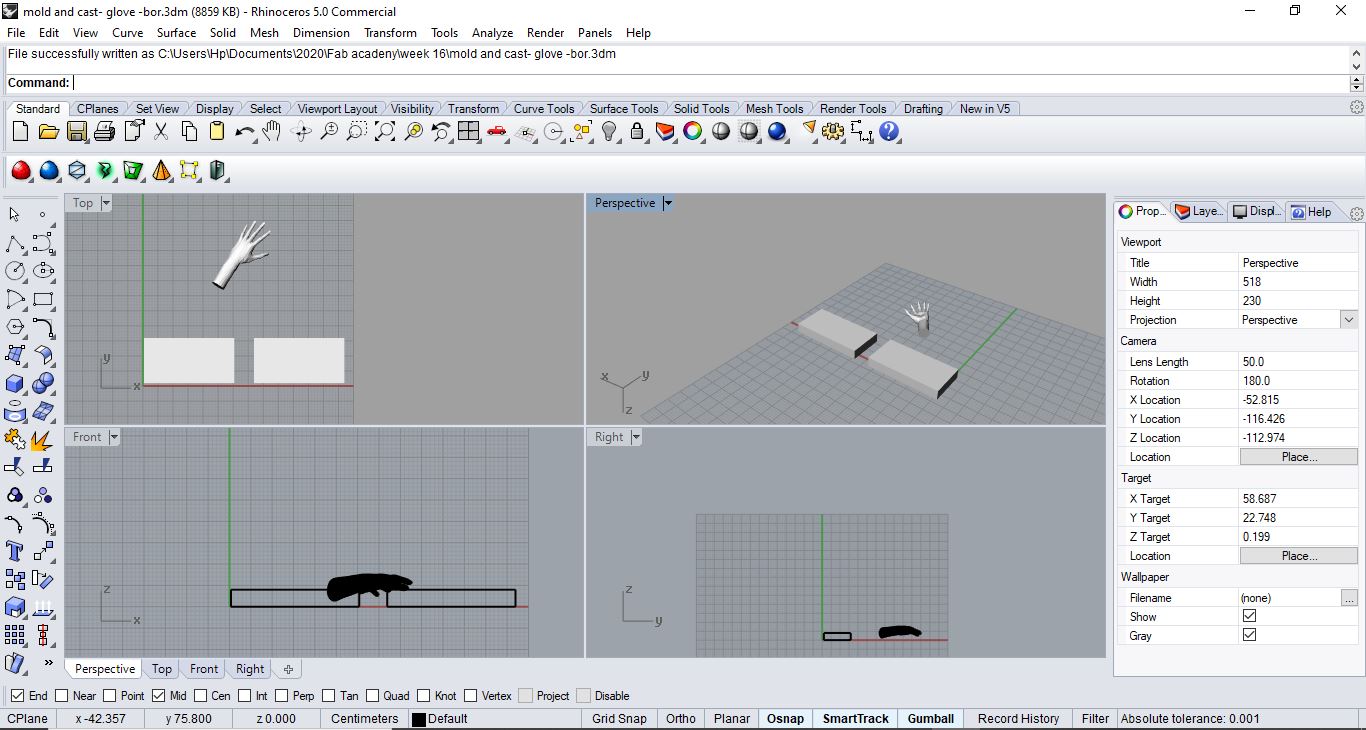Toggle Ortho mode in the status bar
Screen dimensions: 1366x730
pyautogui.click(x=681, y=719)
